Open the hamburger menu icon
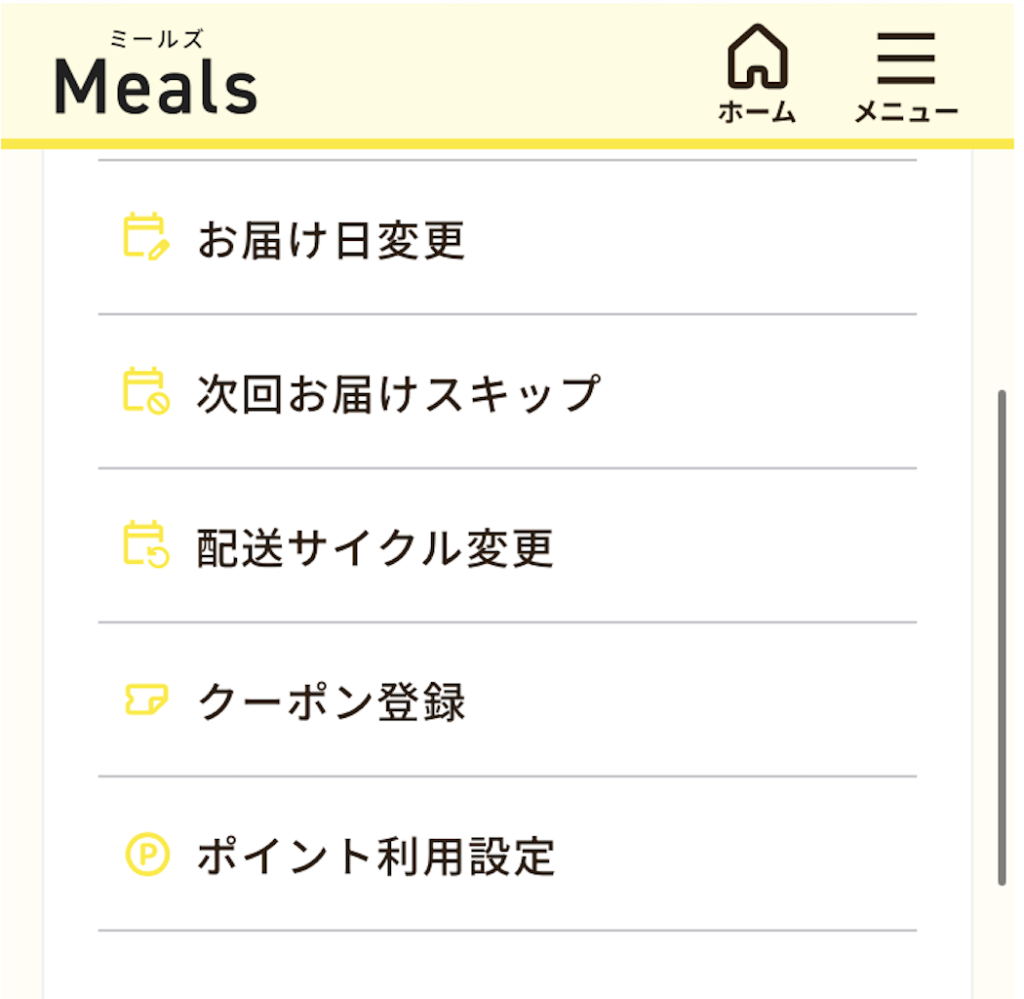The image size is (1024, 999). coord(906,58)
